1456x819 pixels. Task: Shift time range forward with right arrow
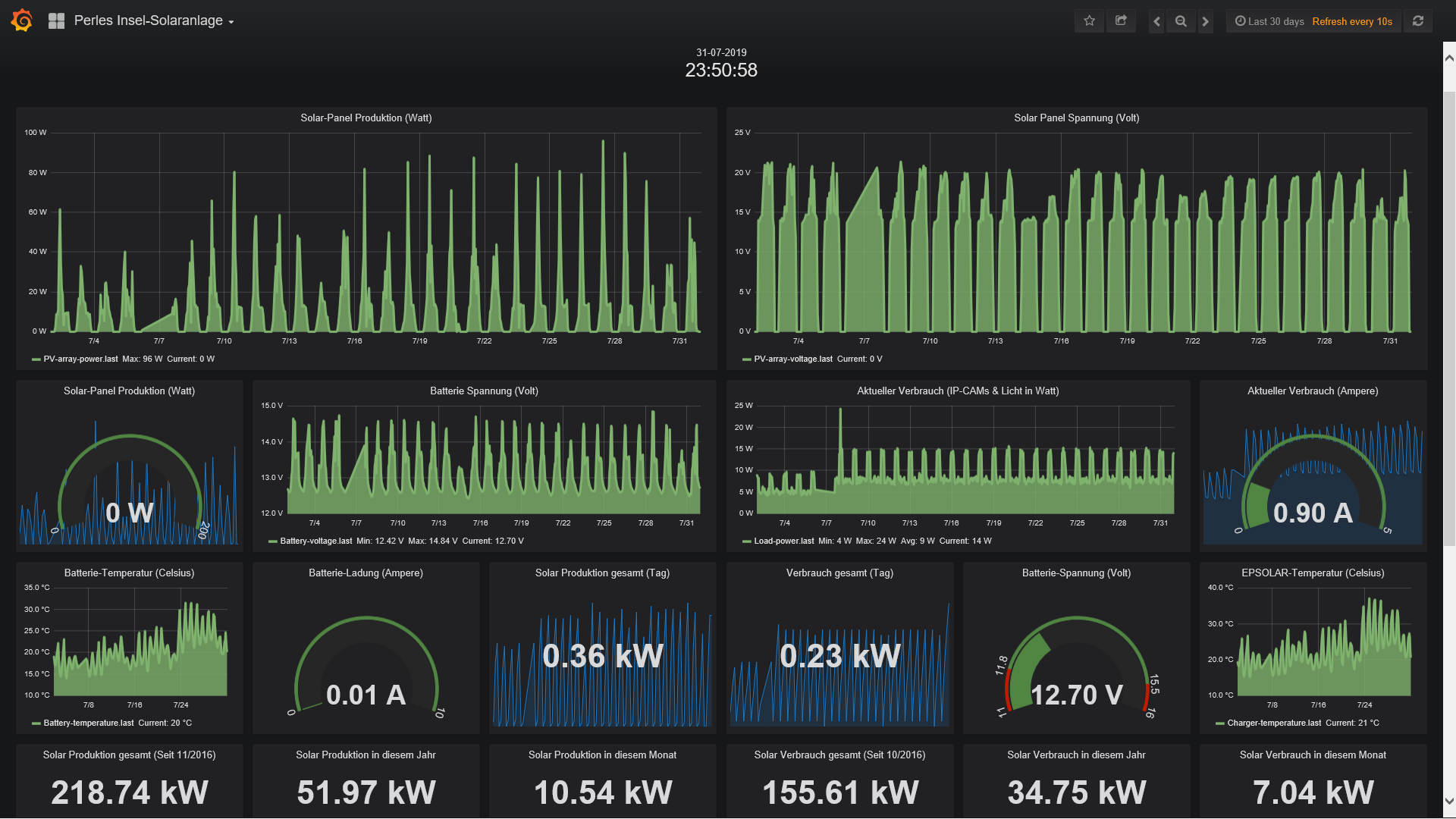1205,21
